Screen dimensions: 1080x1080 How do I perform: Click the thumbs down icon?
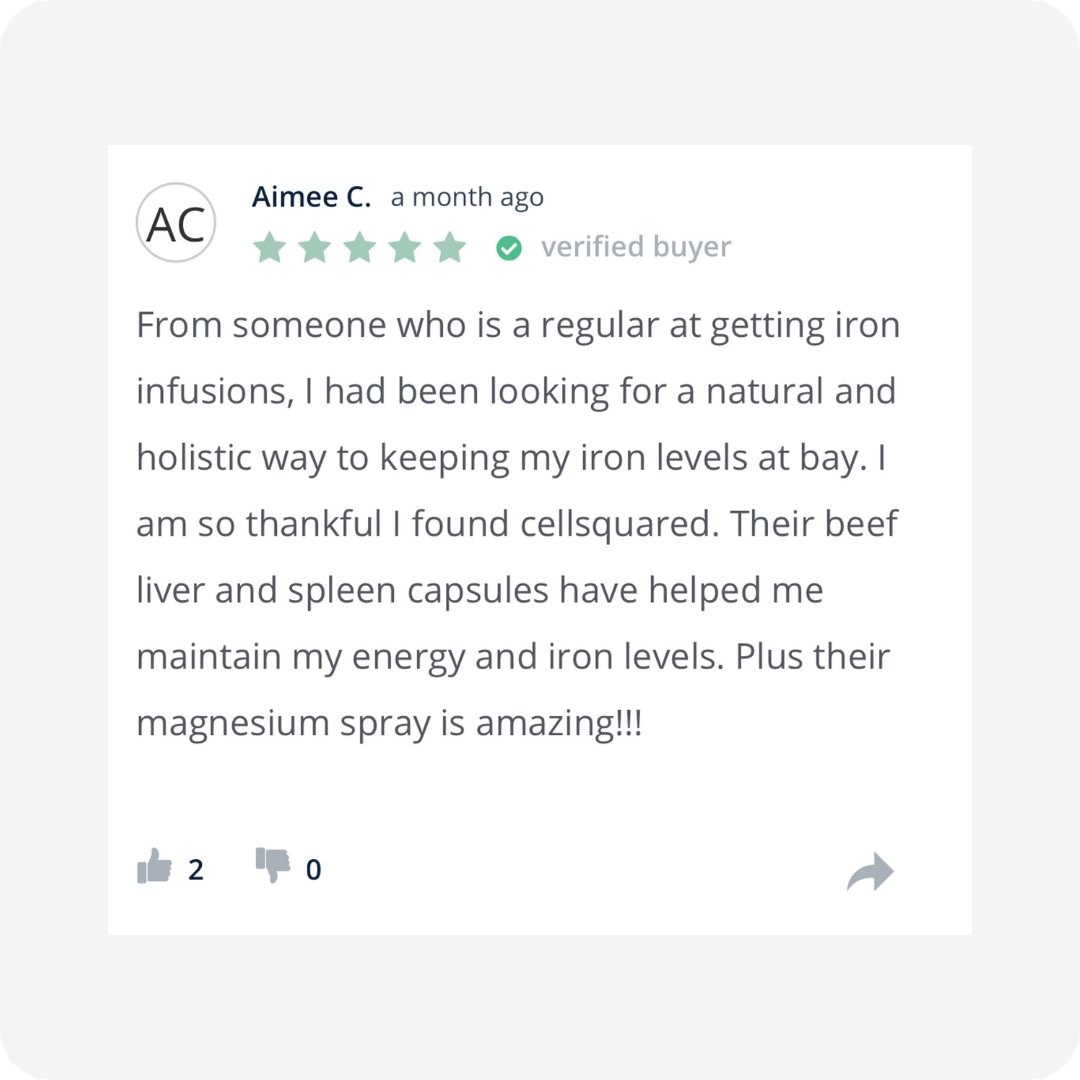(273, 866)
